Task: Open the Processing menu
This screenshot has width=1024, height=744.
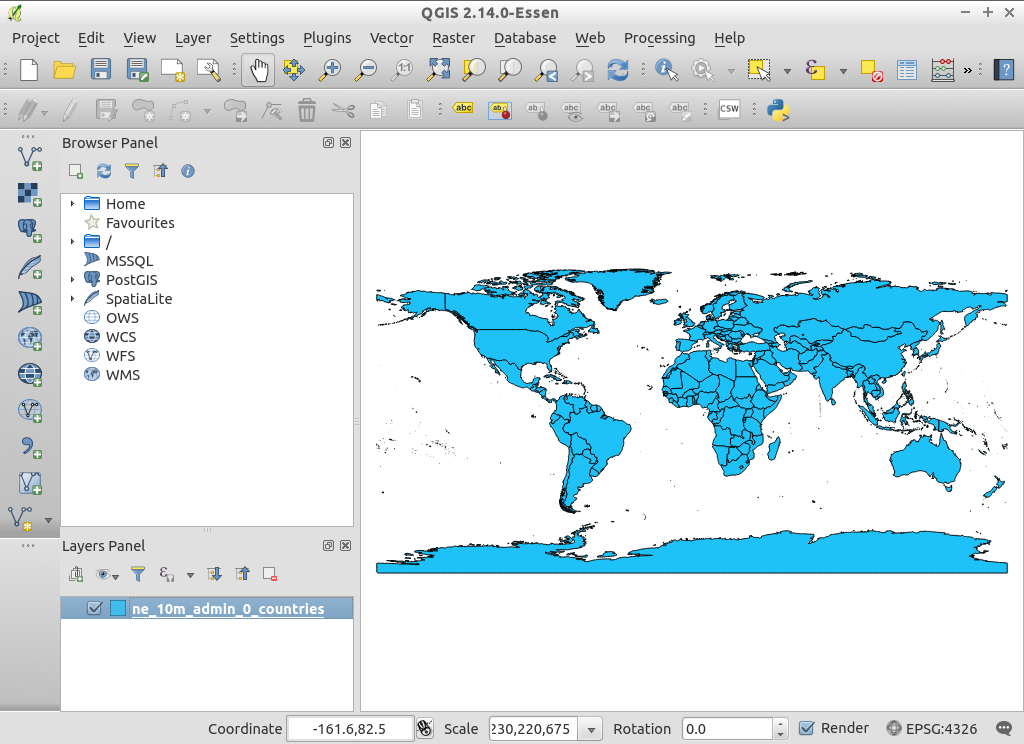Action: tap(659, 38)
